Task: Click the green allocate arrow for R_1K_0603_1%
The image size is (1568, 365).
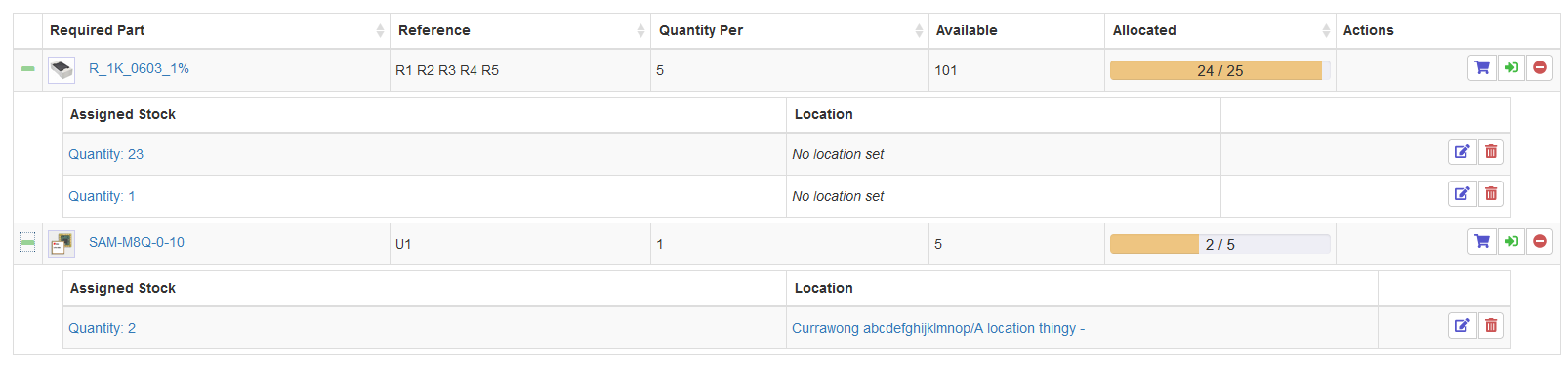Action: (1511, 67)
